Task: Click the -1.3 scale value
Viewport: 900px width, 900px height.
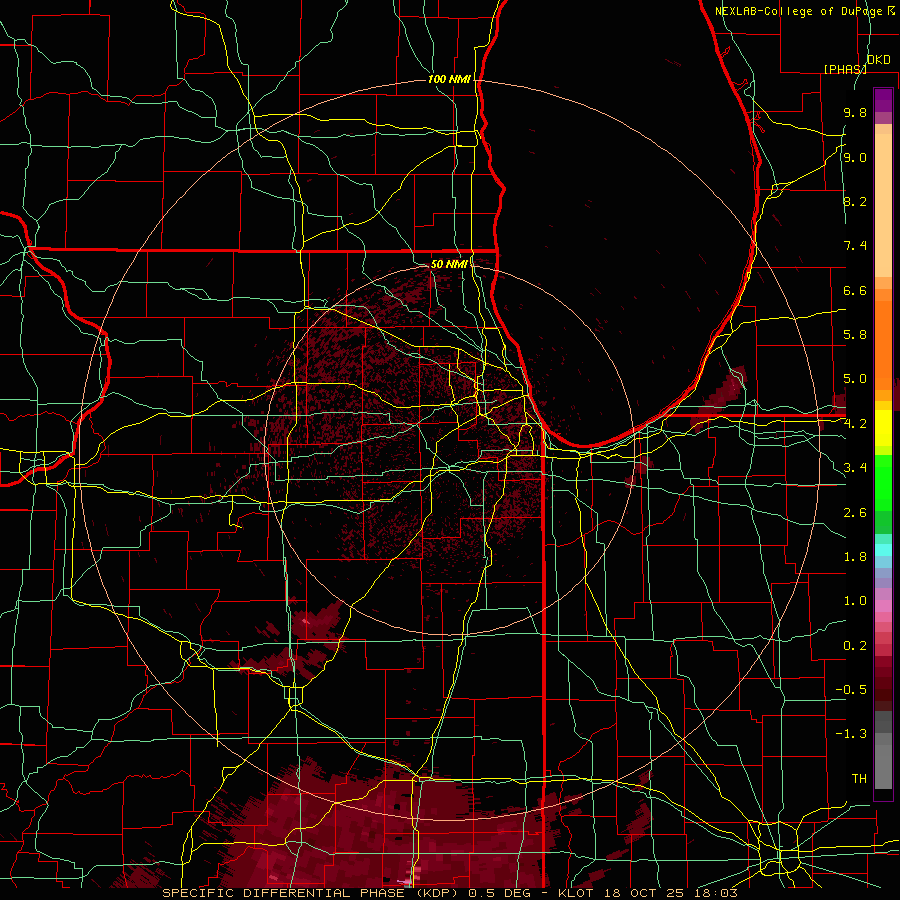Action: (851, 734)
